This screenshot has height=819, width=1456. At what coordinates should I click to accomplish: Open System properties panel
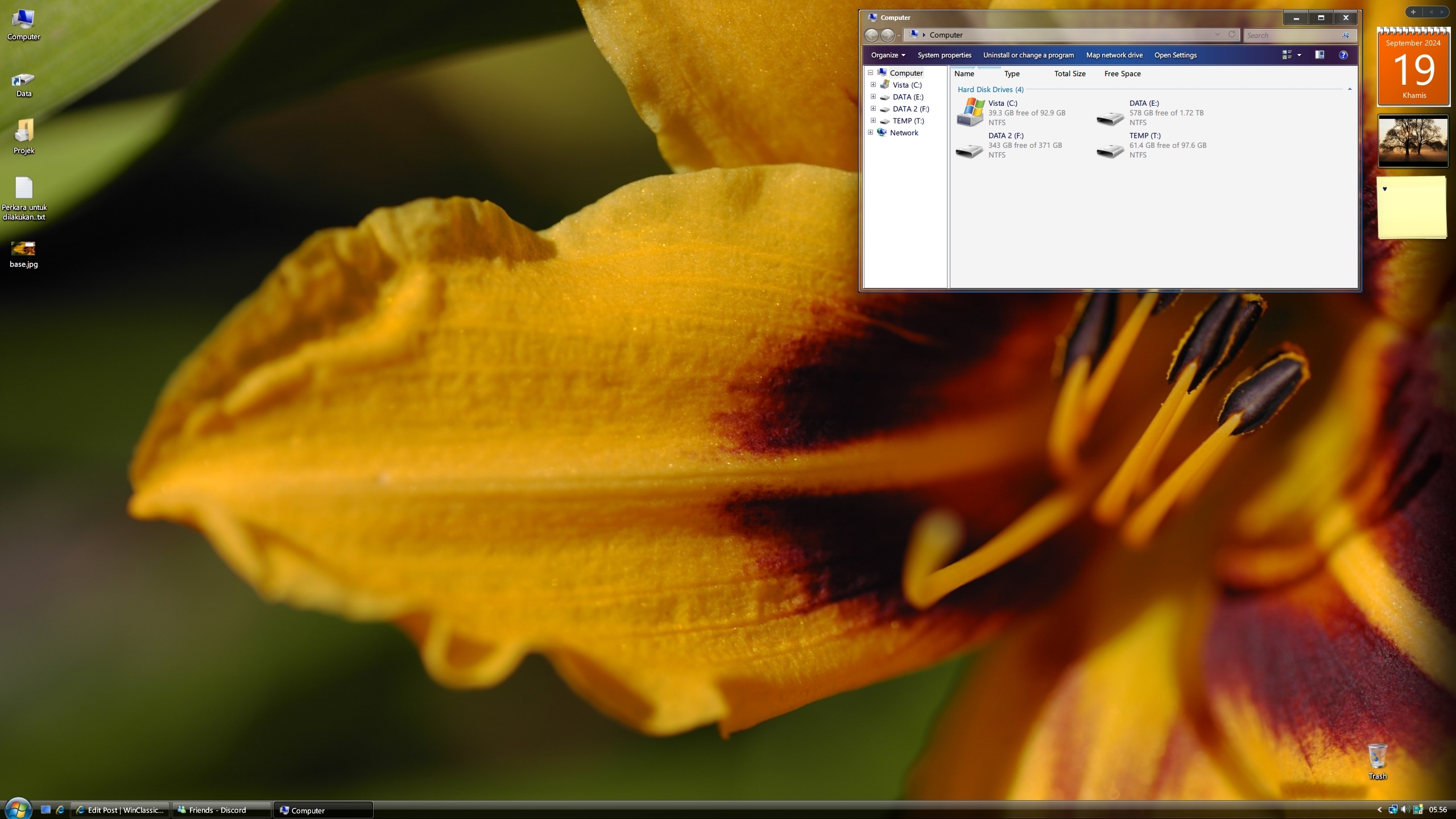pos(944,54)
